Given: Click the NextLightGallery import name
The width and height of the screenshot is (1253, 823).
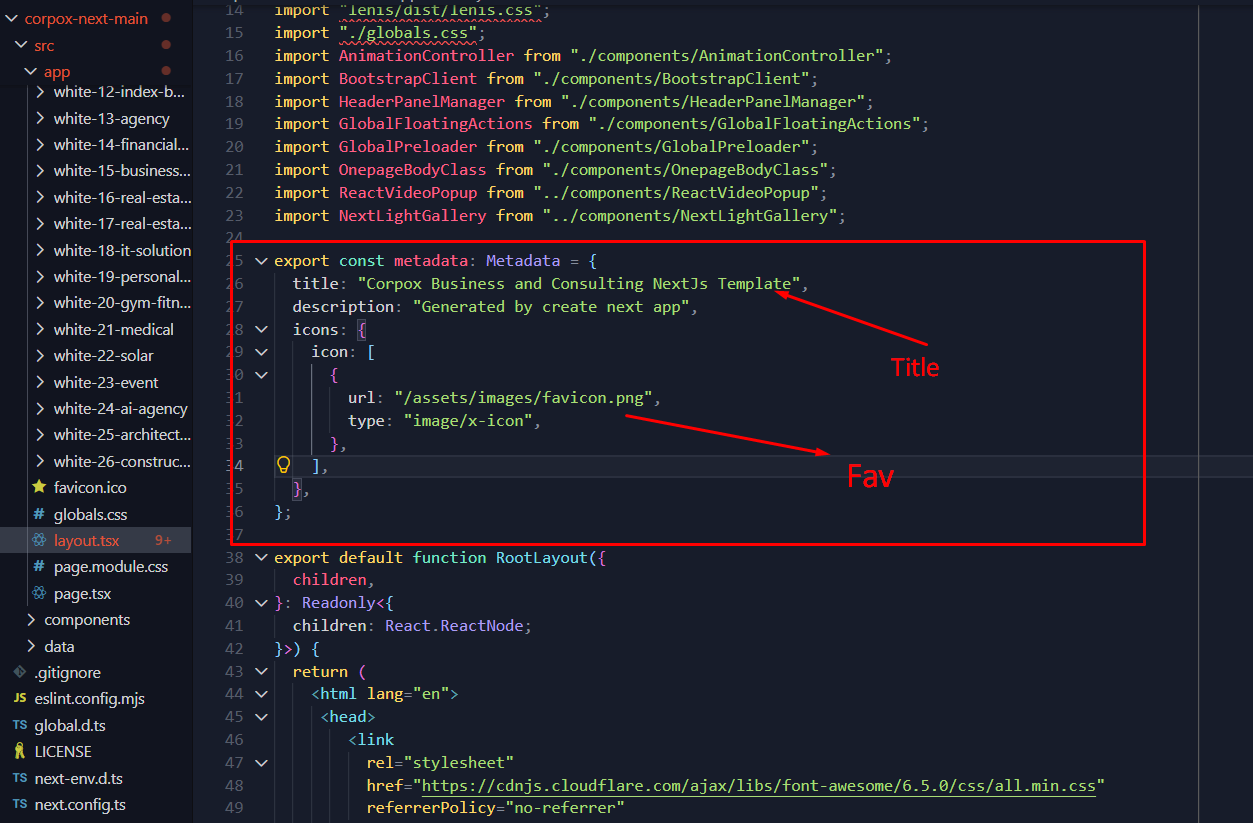Looking at the screenshot, I should (x=412, y=215).
